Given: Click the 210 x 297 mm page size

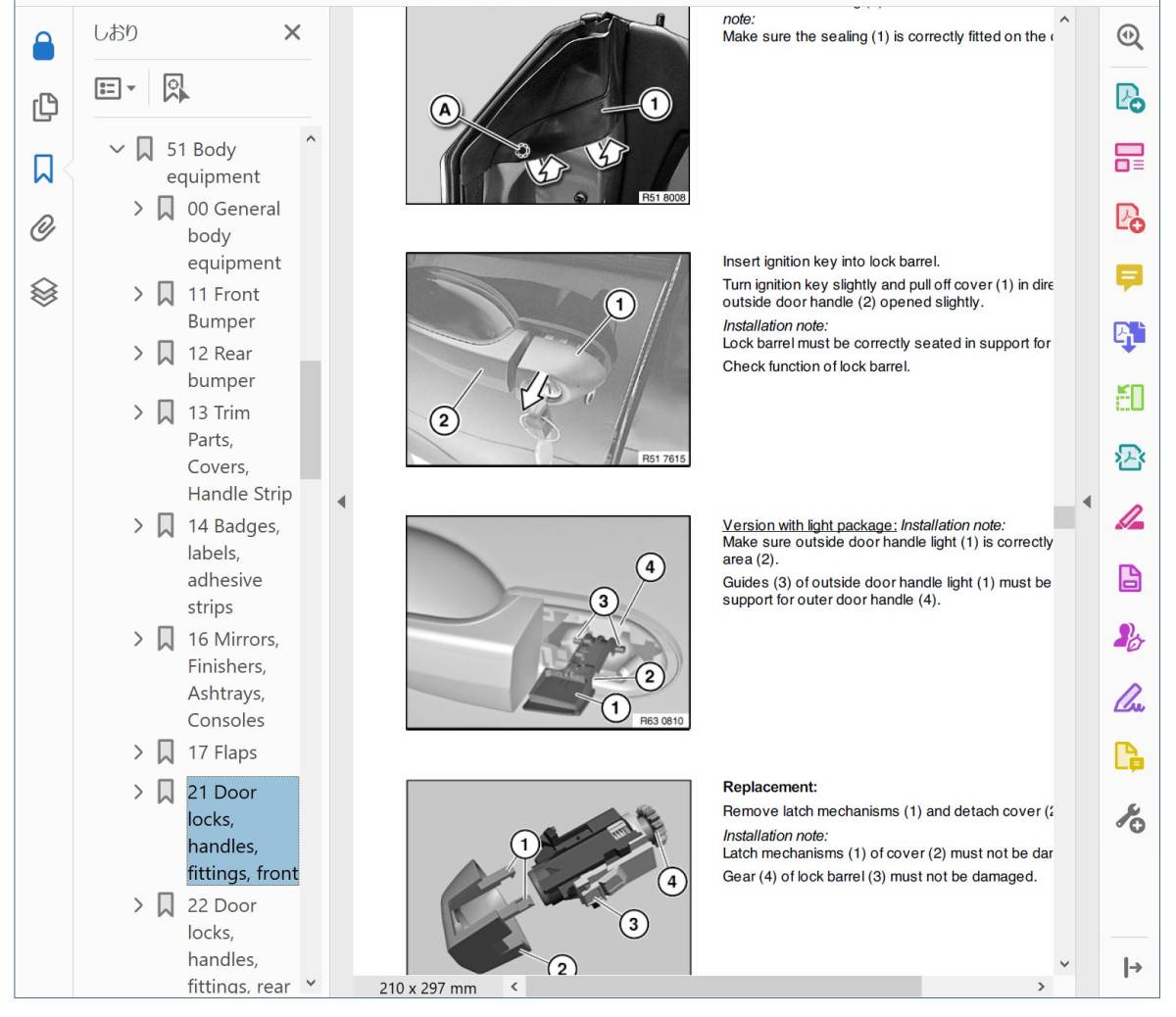Looking at the screenshot, I should point(428,988).
